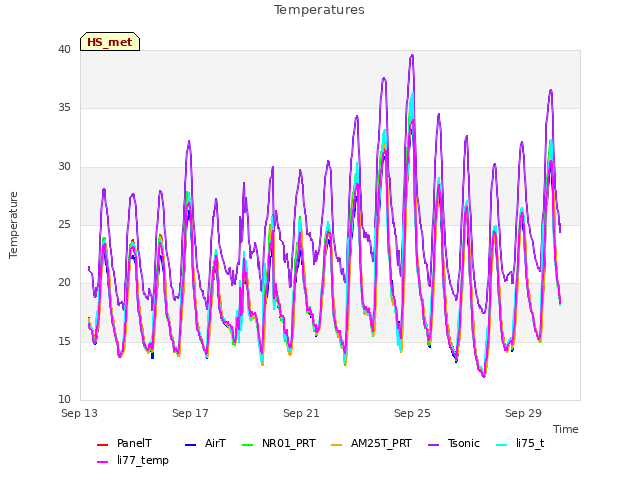Viewport: 640px width, 480px height.
Task: Click the Sep 29 x-axis label
Action: 523,413
